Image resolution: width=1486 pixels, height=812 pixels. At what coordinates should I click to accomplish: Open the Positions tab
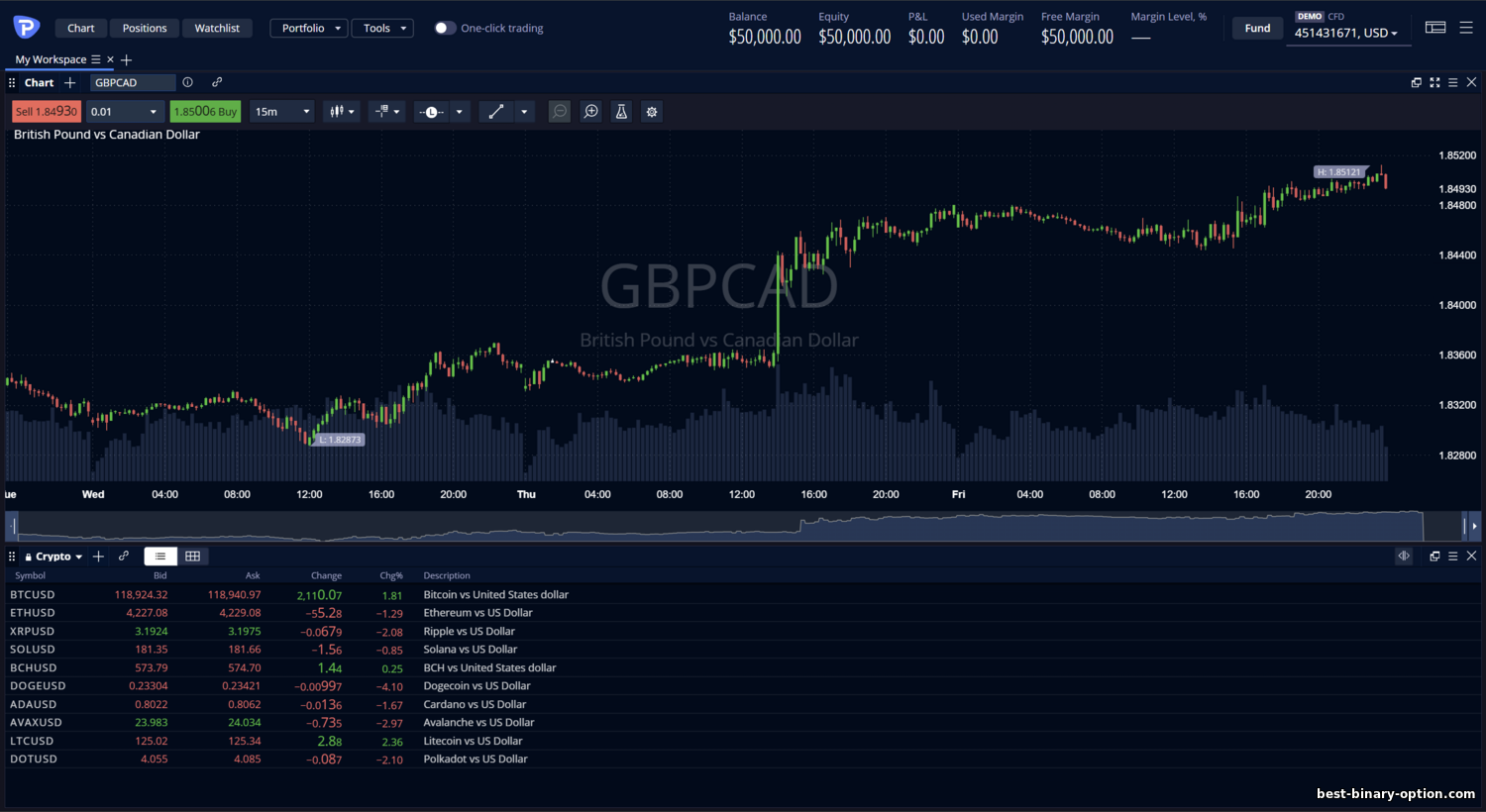click(x=145, y=29)
